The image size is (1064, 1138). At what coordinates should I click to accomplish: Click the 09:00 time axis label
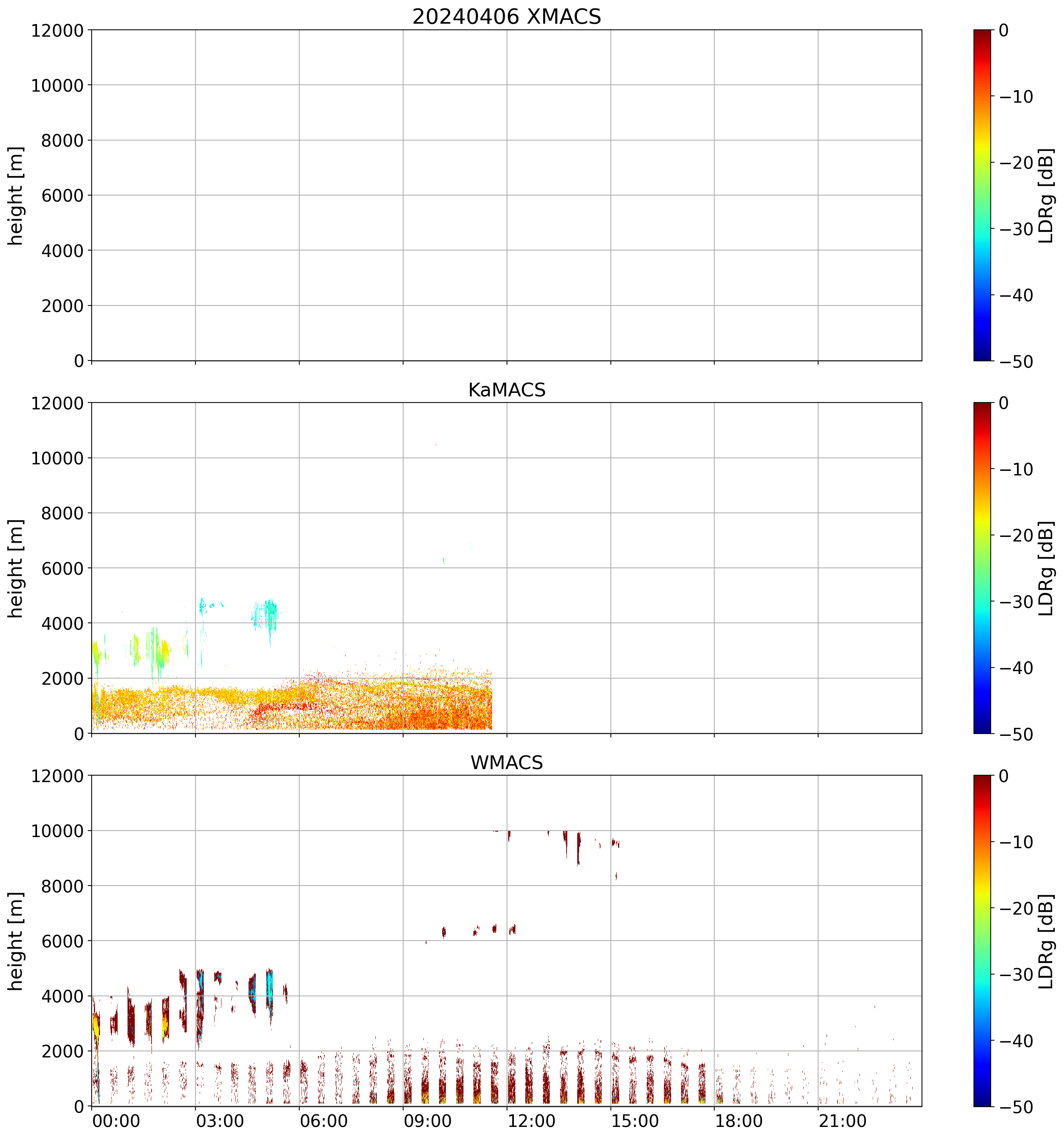(428, 1121)
